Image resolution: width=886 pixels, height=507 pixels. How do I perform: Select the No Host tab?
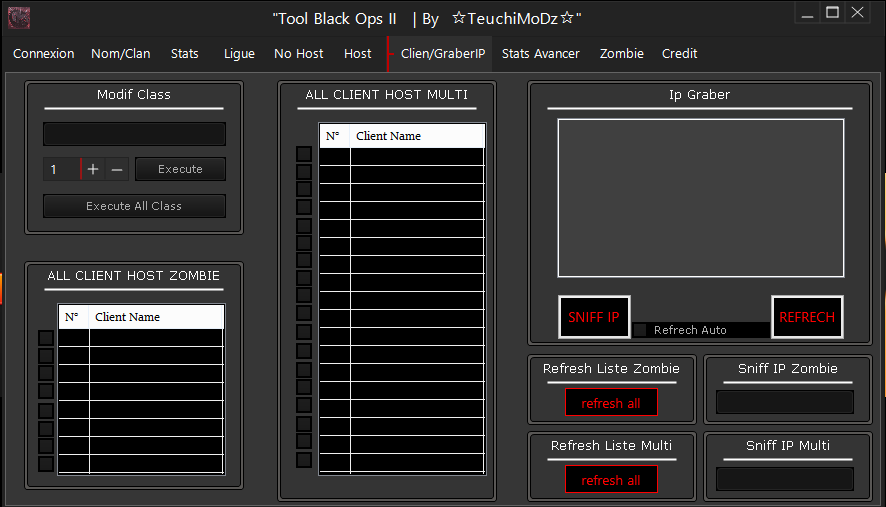pyautogui.click(x=298, y=54)
